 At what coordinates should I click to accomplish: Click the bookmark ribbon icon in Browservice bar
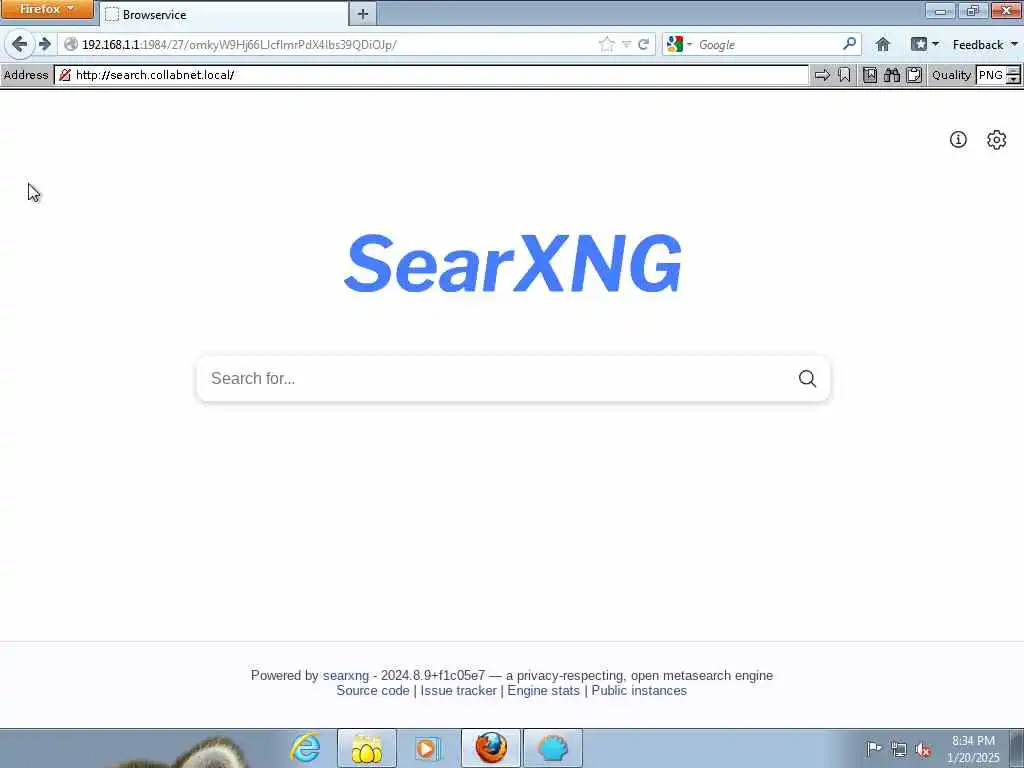point(844,75)
